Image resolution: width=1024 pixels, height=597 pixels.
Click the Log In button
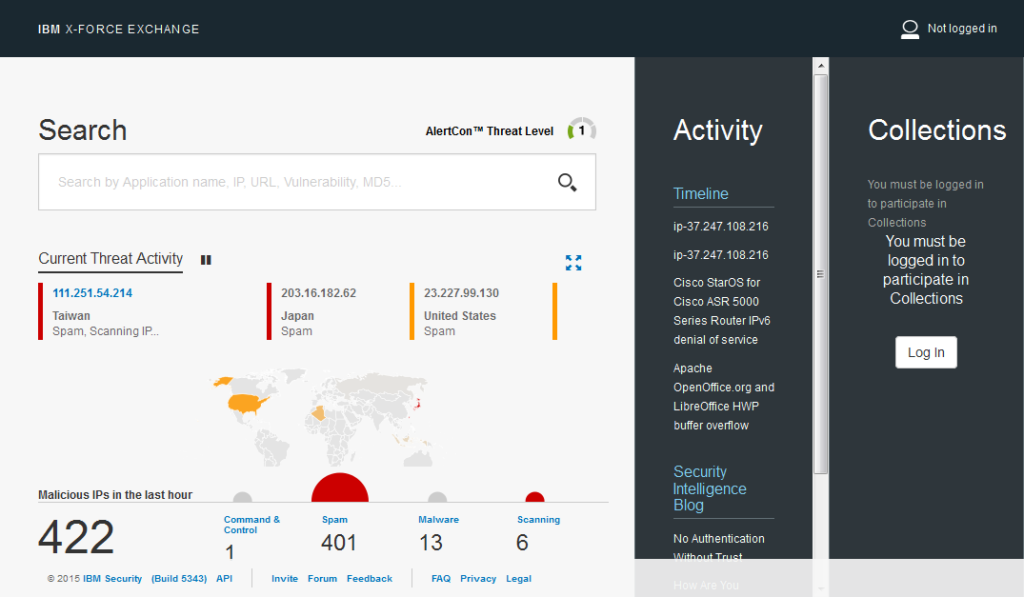click(x=925, y=352)
